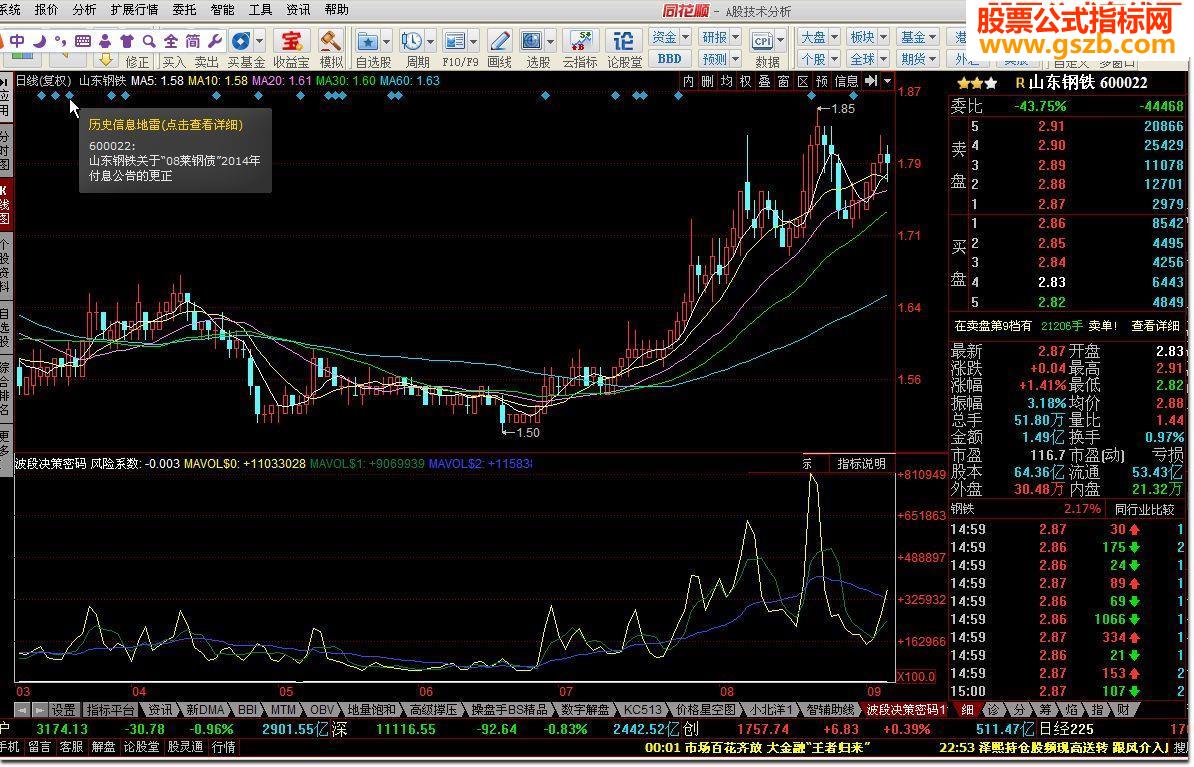Toggle the 窗 window option
Screen dimensions: 1194x767
click(784, 81)
